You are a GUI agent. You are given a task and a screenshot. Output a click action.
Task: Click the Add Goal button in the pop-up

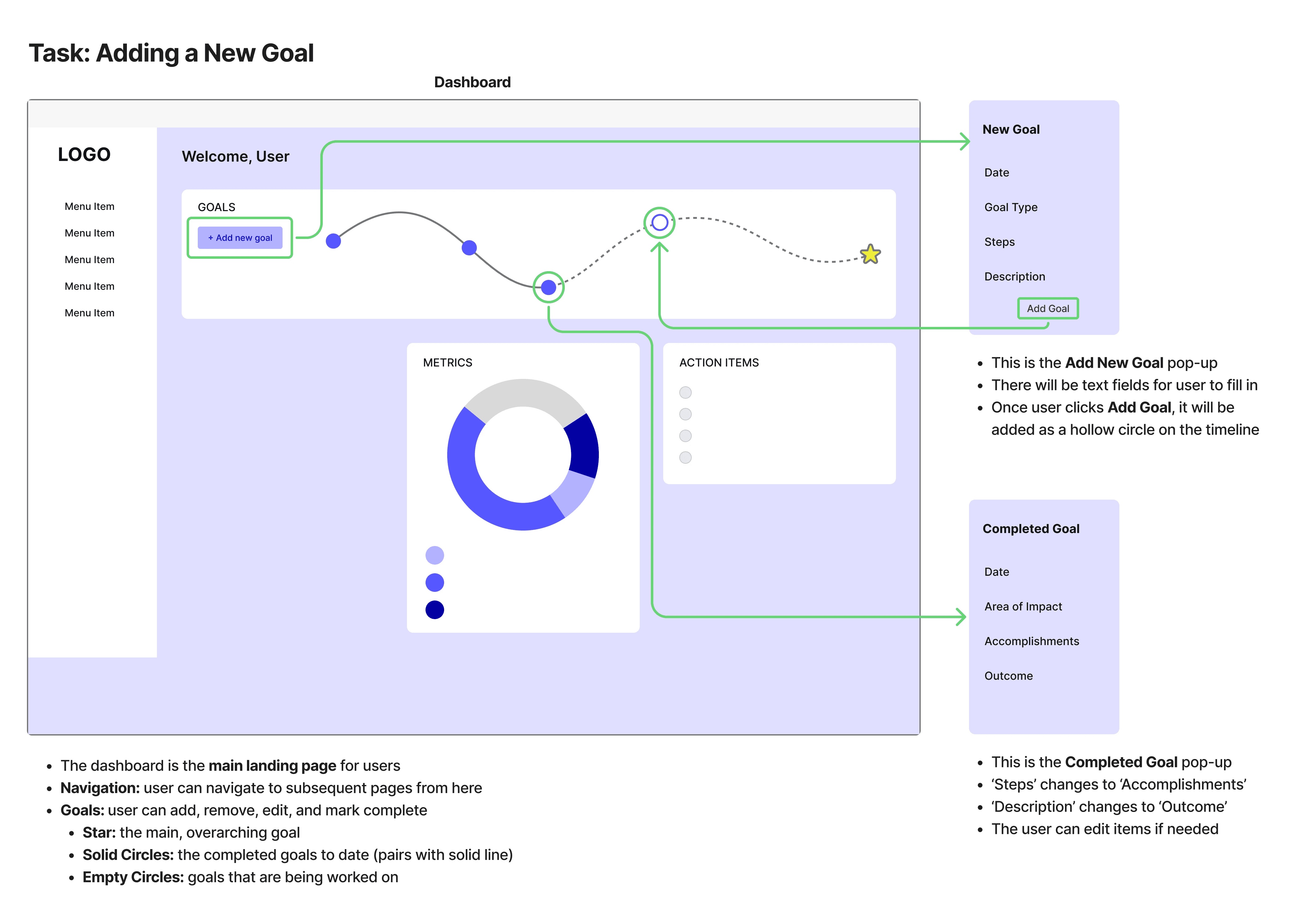(x=1048, y=308)
